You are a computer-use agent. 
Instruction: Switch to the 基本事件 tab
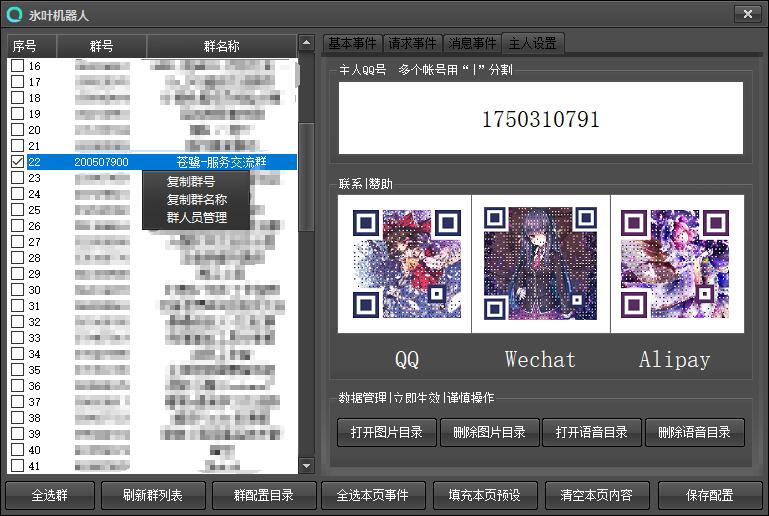coord(352,43)
